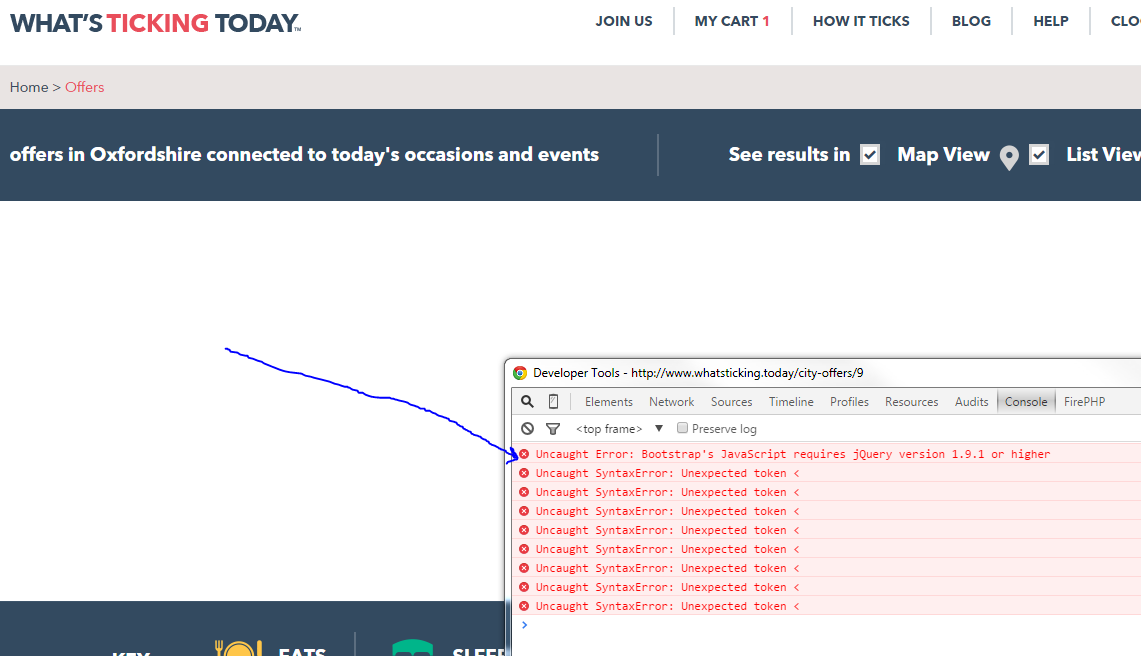Enable the Preserve log checkbox
The image size is (1141, 656).
(682, 428)
